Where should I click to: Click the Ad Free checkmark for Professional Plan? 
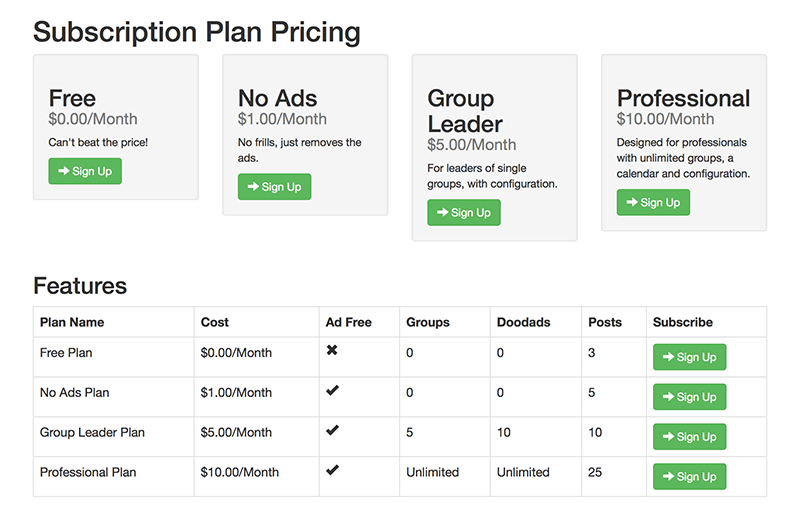[332, 470]
